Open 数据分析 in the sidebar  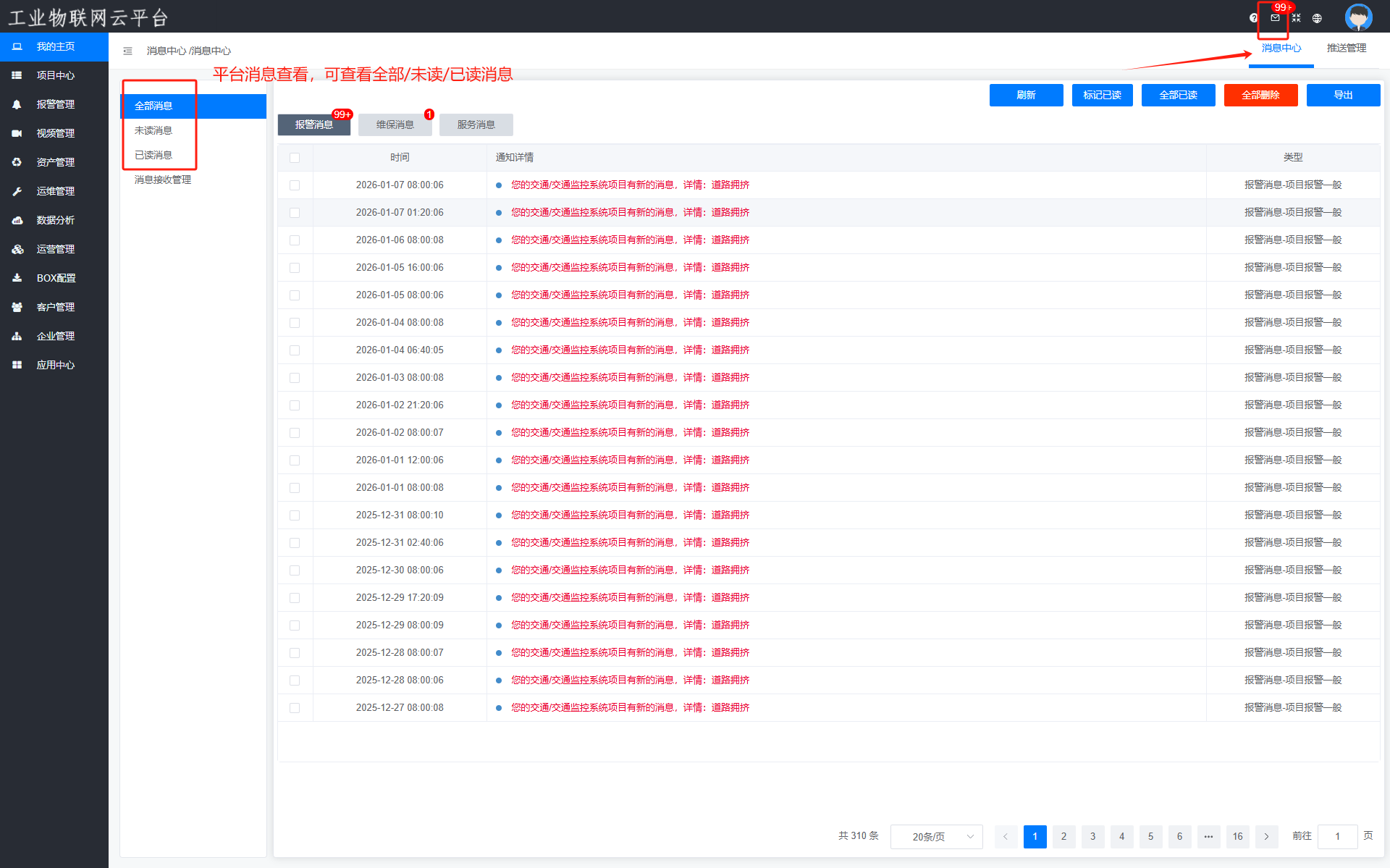coord(55,220)
